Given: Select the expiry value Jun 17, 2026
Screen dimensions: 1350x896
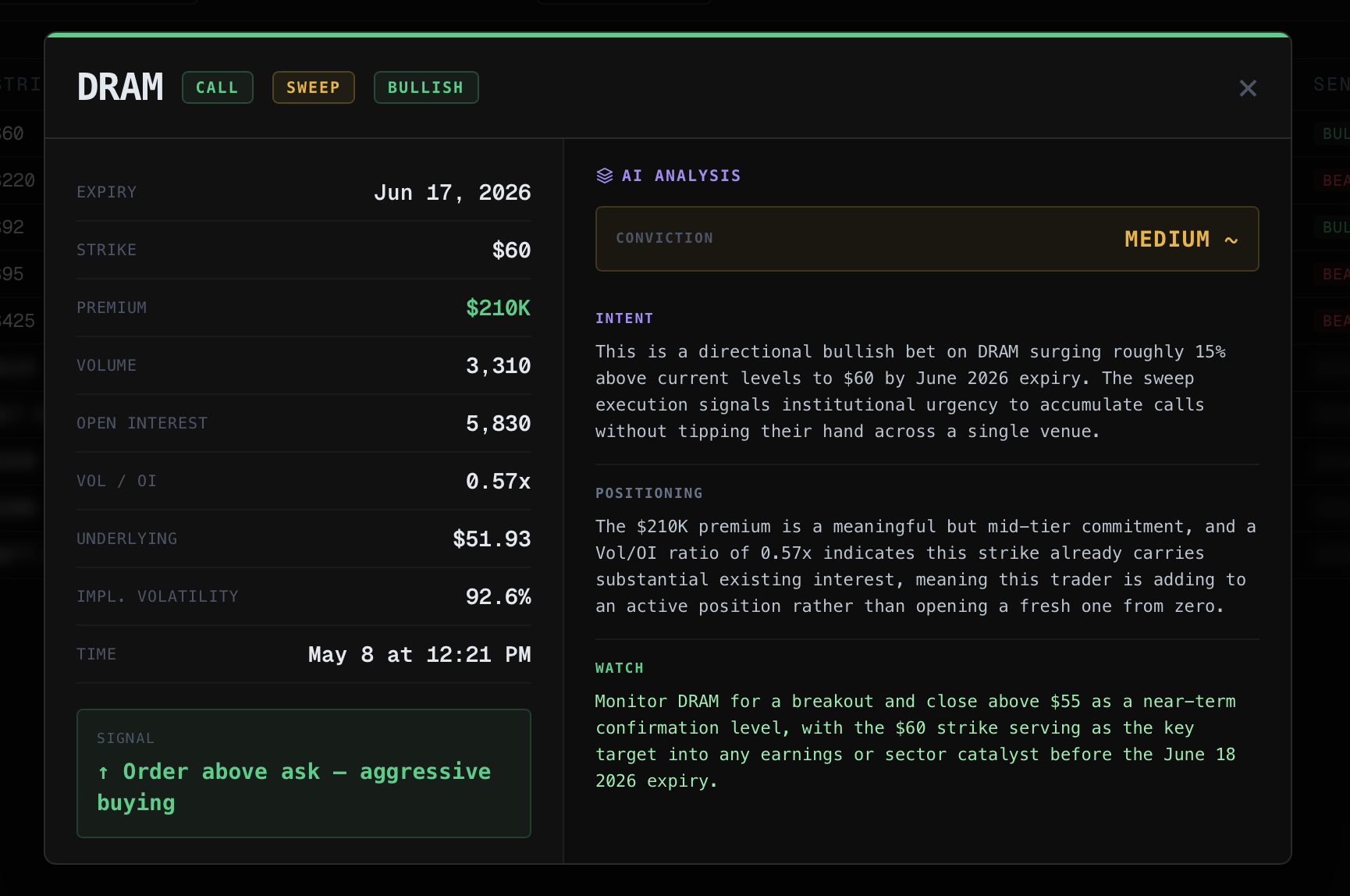Looking at the screenshot, I should pos(453,193).
